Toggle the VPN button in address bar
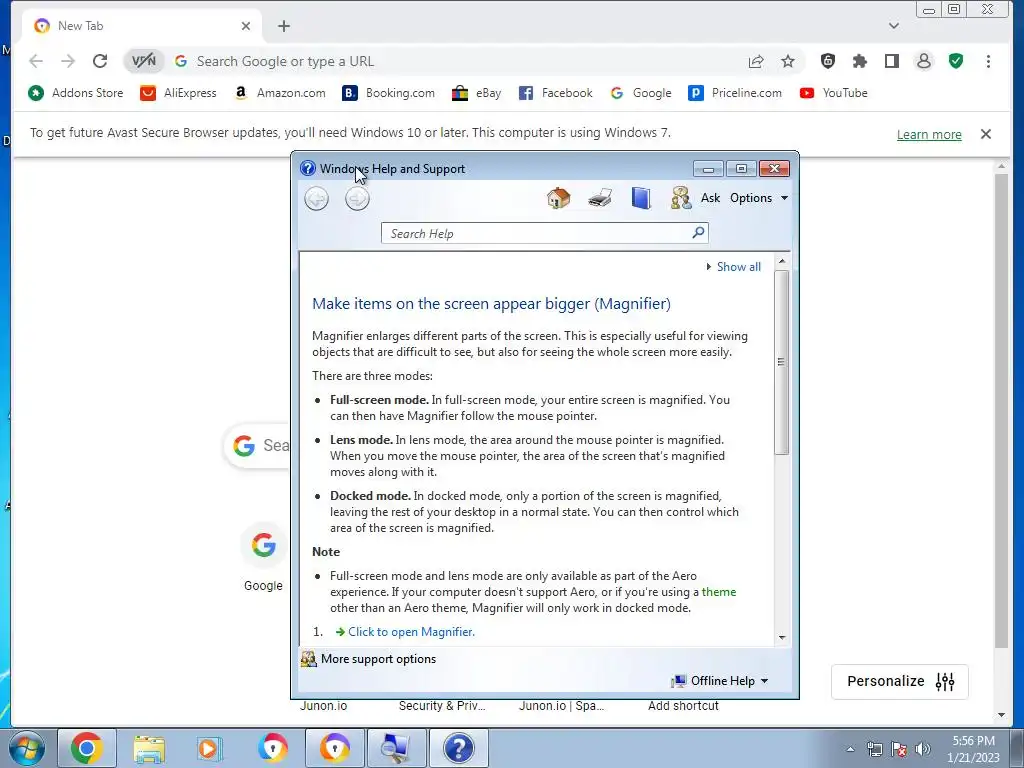 [144, 61]
